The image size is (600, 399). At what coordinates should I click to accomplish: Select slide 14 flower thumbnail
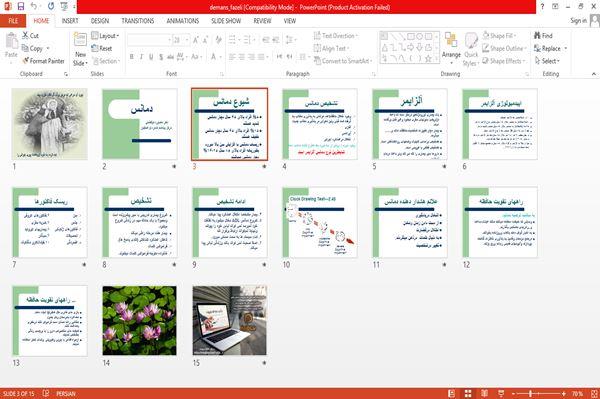pyautogui.click(x=140, y=321)
